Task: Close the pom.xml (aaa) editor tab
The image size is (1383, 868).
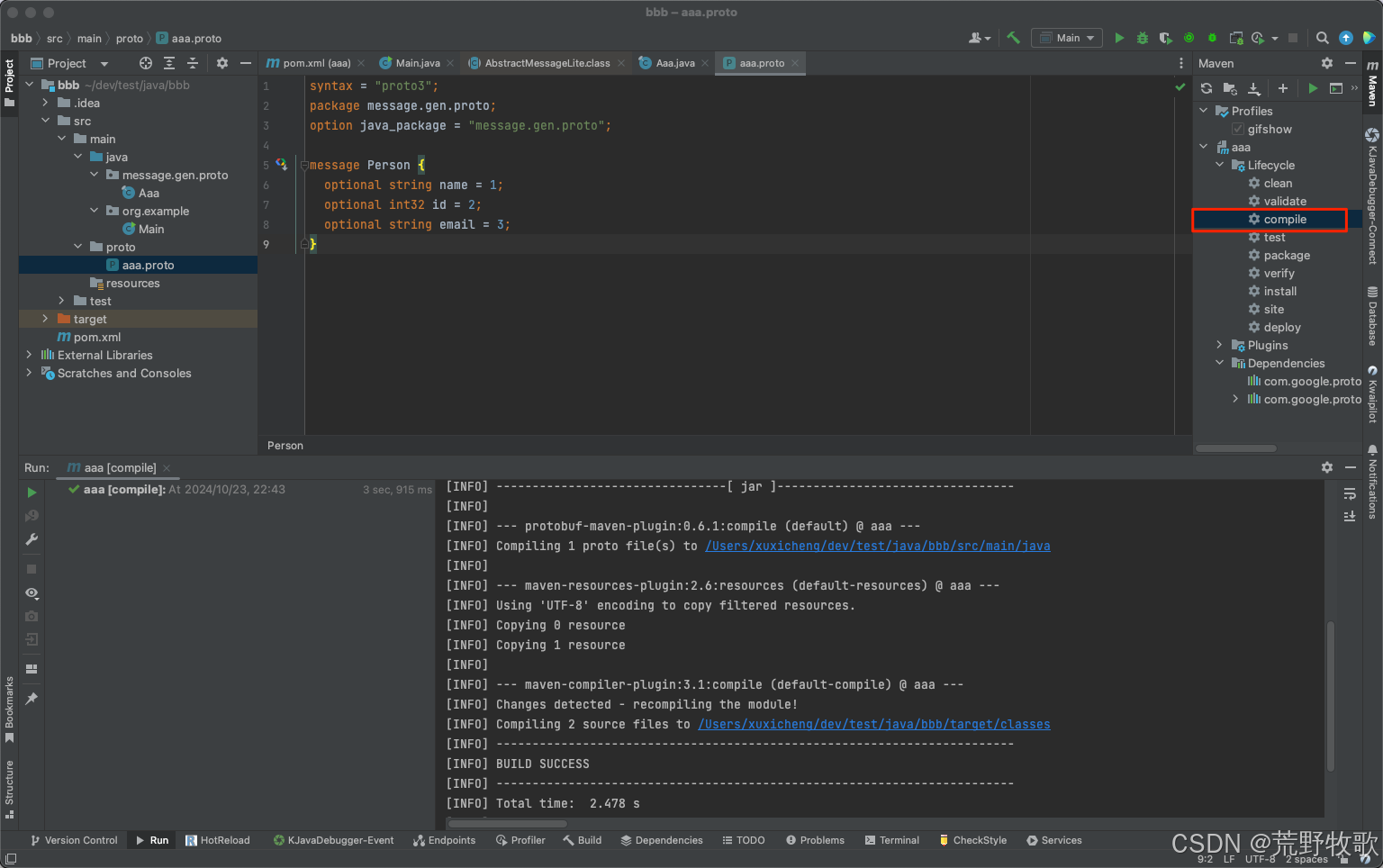Action: 361,63
